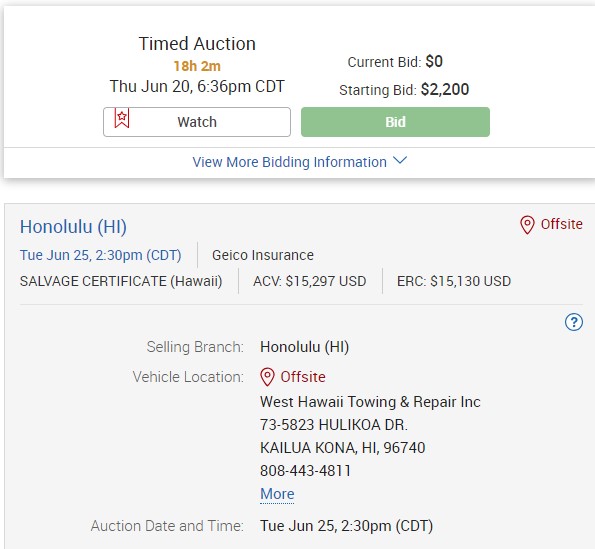This screenshot has height=549, width=595.
Task: Expand View More Bidding Information
Action: (x=299, y=162)
